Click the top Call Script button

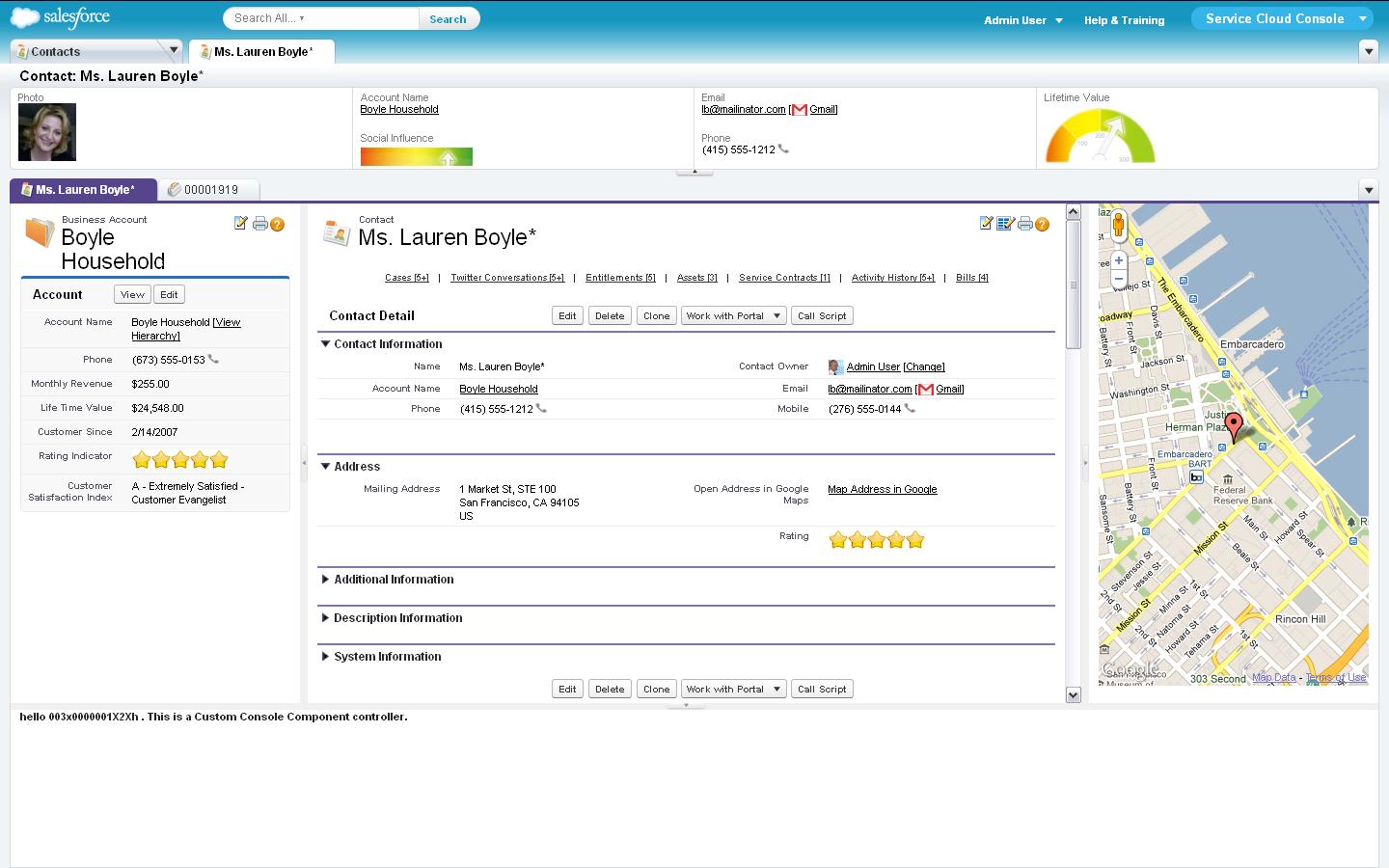[822, 316]
